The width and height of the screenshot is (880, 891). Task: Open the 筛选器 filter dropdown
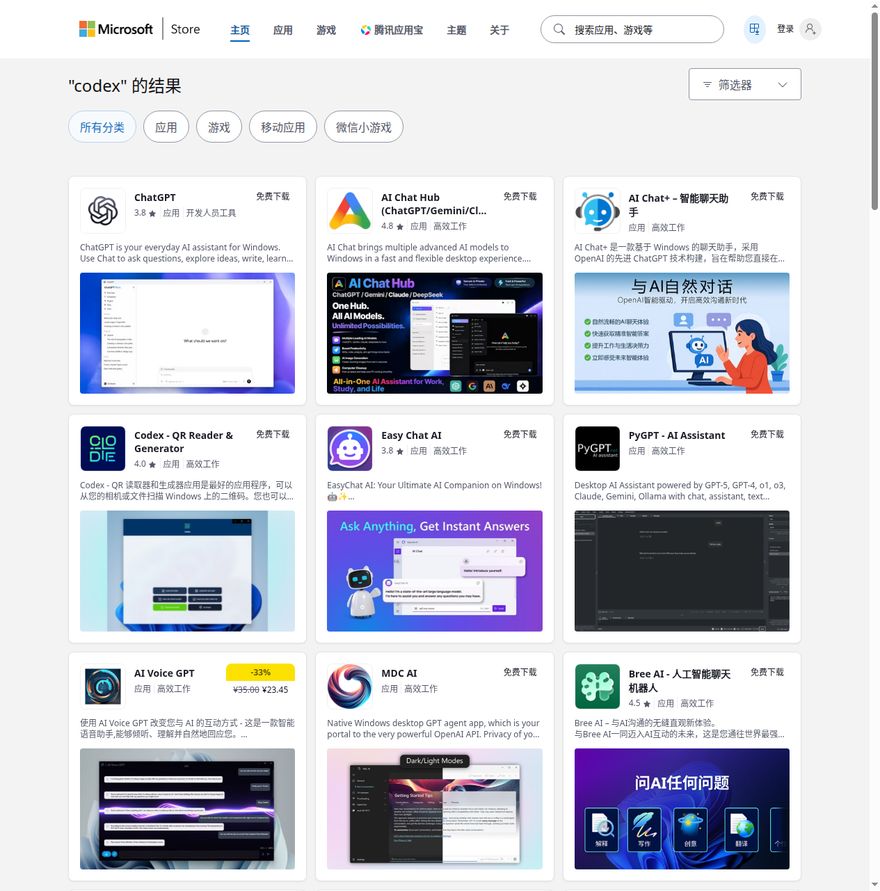coord(745,84)
